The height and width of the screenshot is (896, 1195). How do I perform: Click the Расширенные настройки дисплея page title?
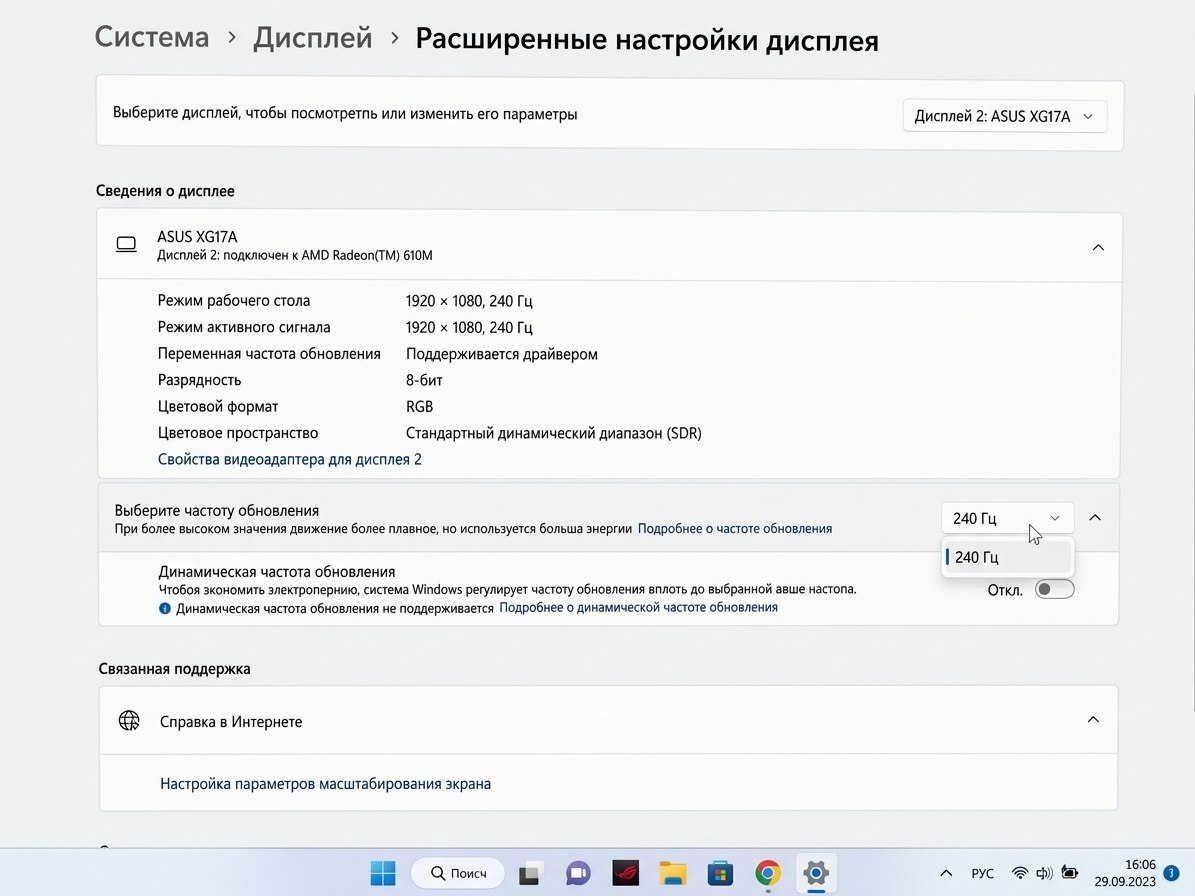tap(647, 40)
